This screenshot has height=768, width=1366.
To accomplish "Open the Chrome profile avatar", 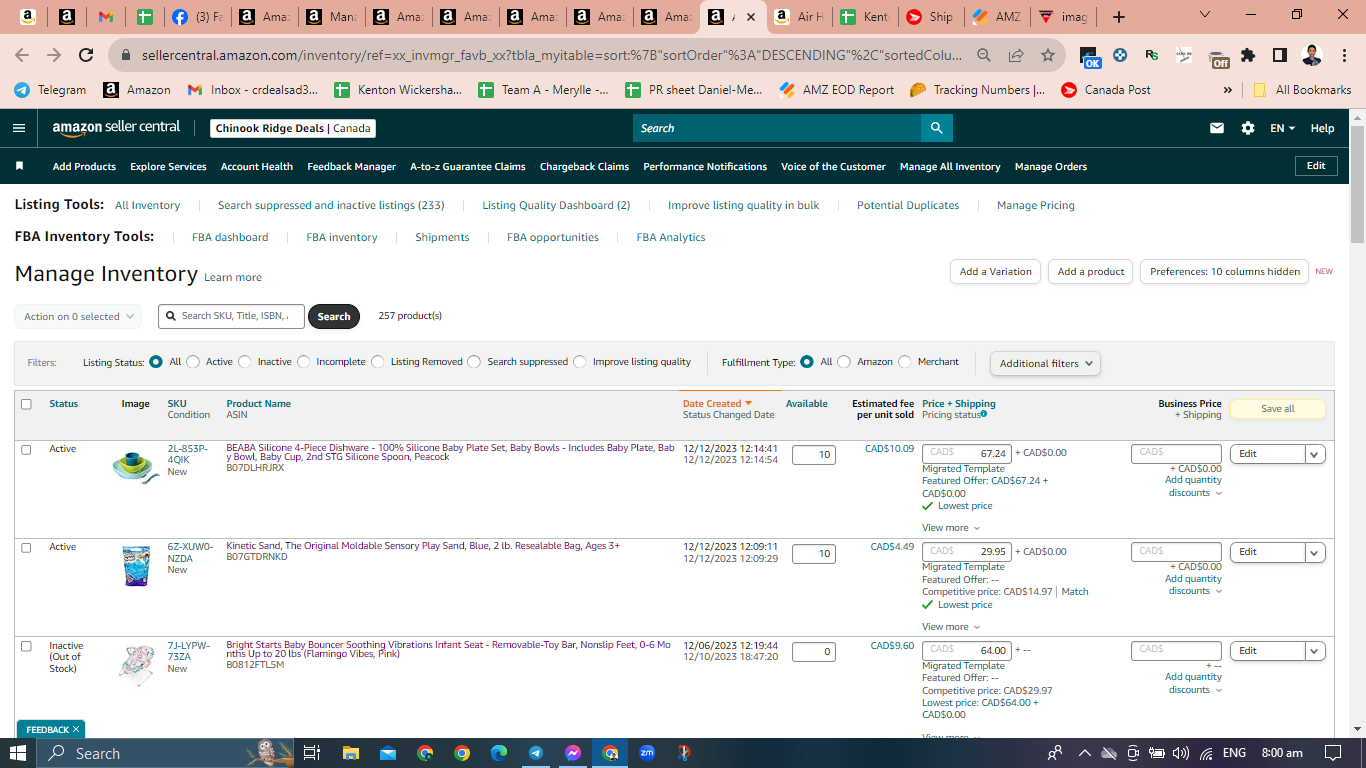I will (x=1312, y=55).
